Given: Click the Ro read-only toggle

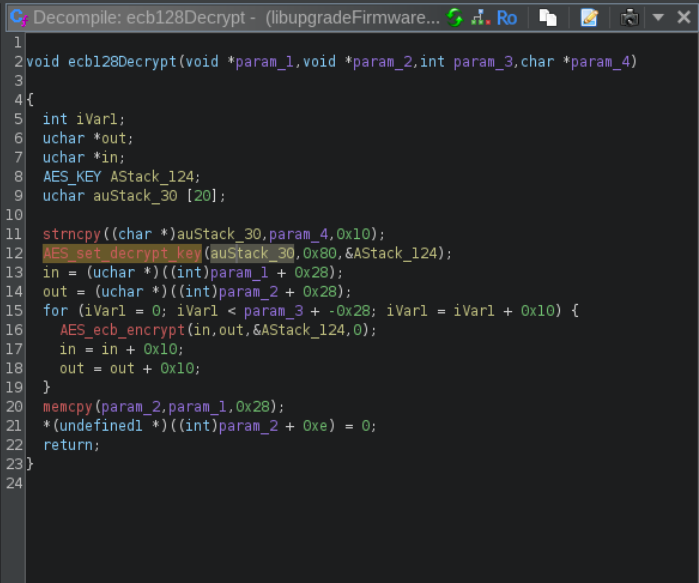Looking at the screenshot, I should coord(506,18).
